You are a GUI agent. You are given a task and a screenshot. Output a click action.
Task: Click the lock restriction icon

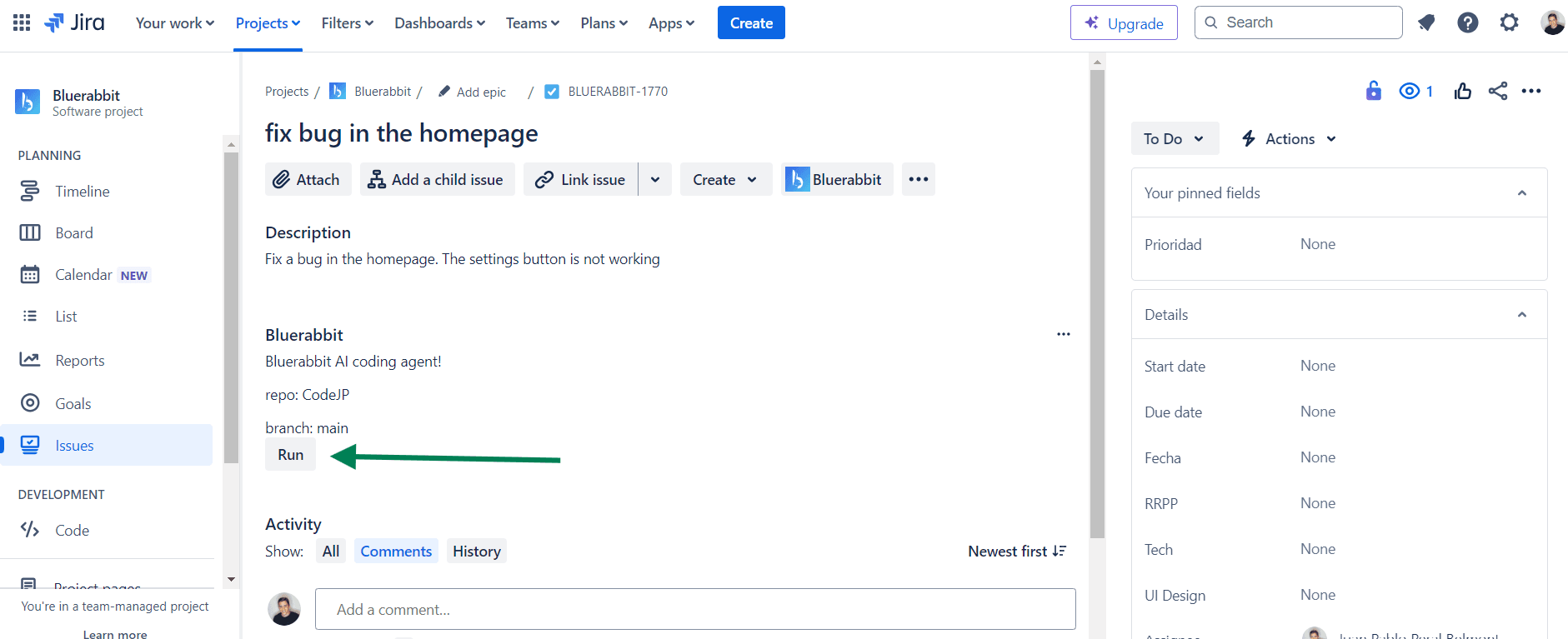coord(1373,91)
